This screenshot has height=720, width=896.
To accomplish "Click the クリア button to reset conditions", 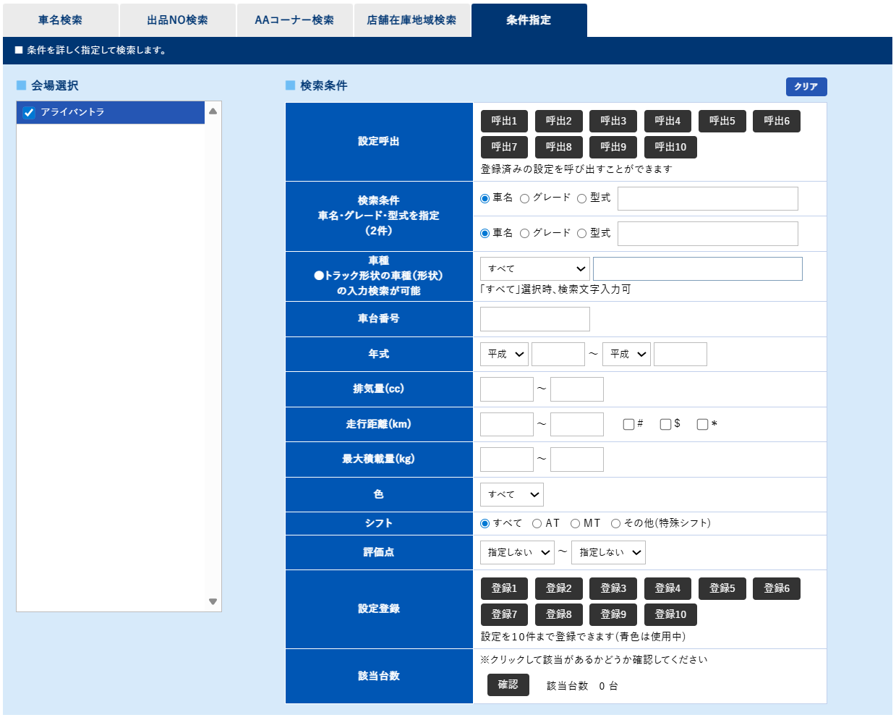I will point(806,86).
